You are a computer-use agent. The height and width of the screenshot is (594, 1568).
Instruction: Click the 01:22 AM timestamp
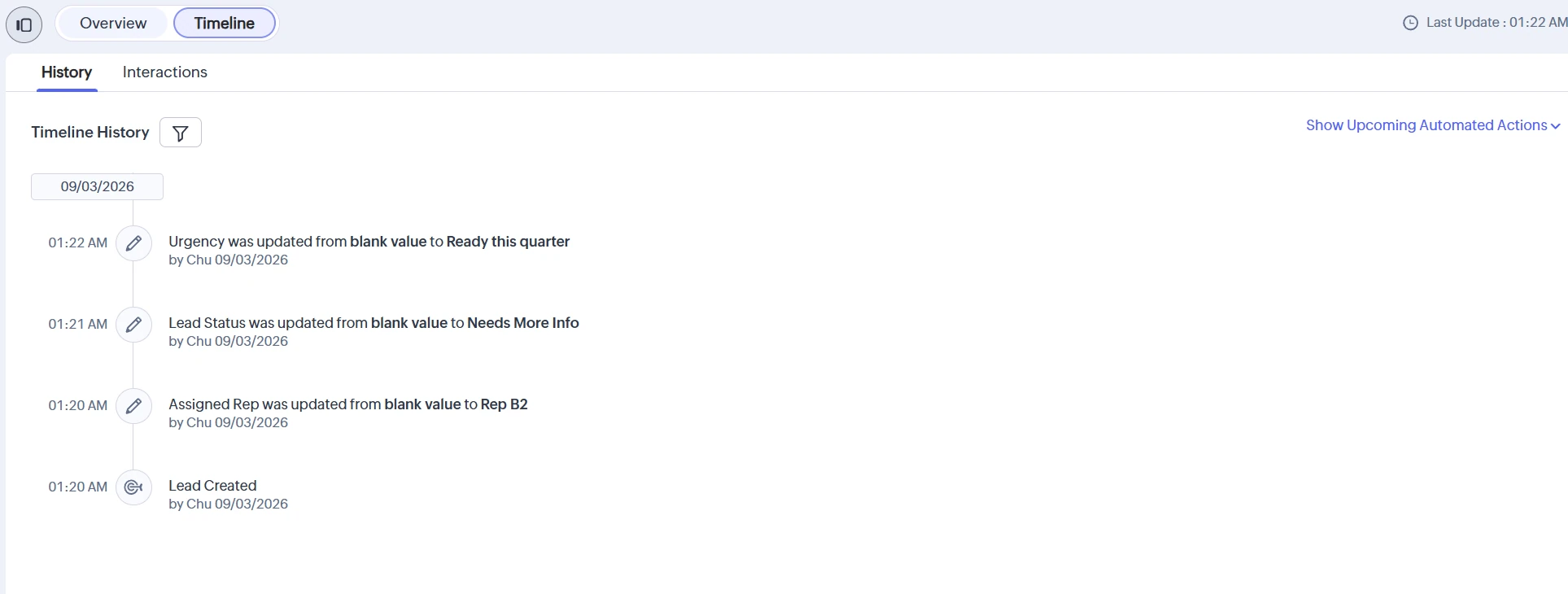point(78,242)
